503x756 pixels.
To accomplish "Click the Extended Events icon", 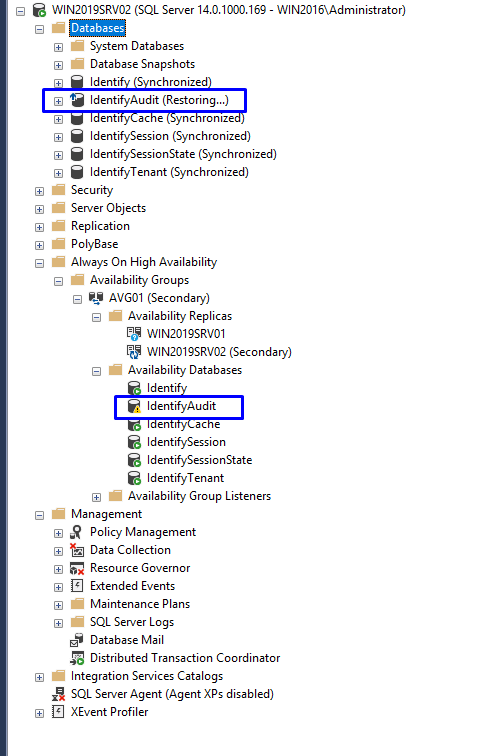I will (77, 586).
